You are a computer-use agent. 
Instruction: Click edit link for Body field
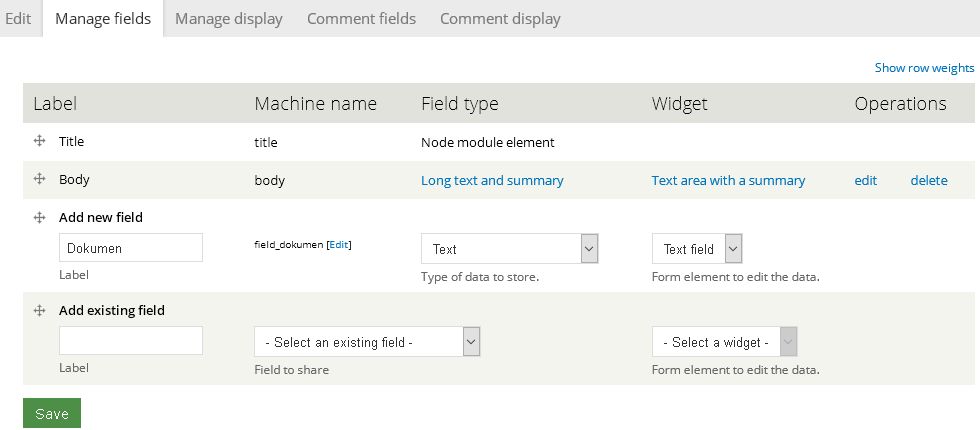click(x=865, y=181)
